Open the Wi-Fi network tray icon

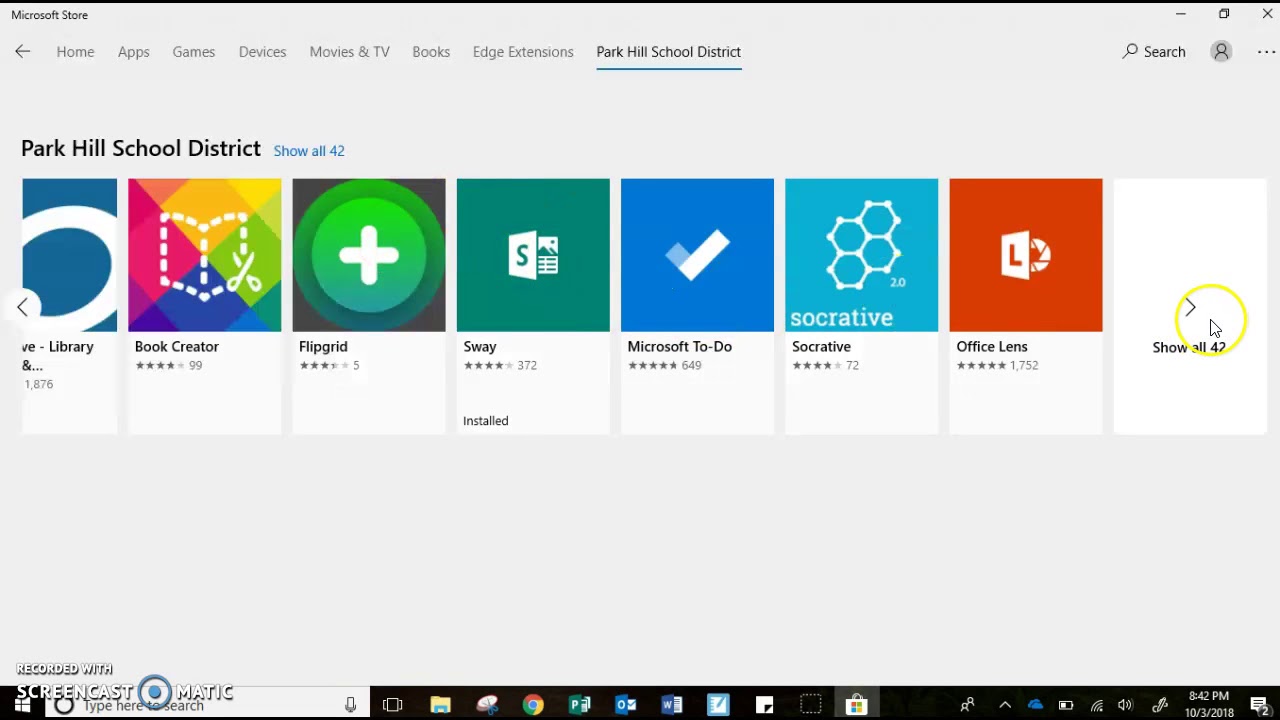coord(1097,705)
